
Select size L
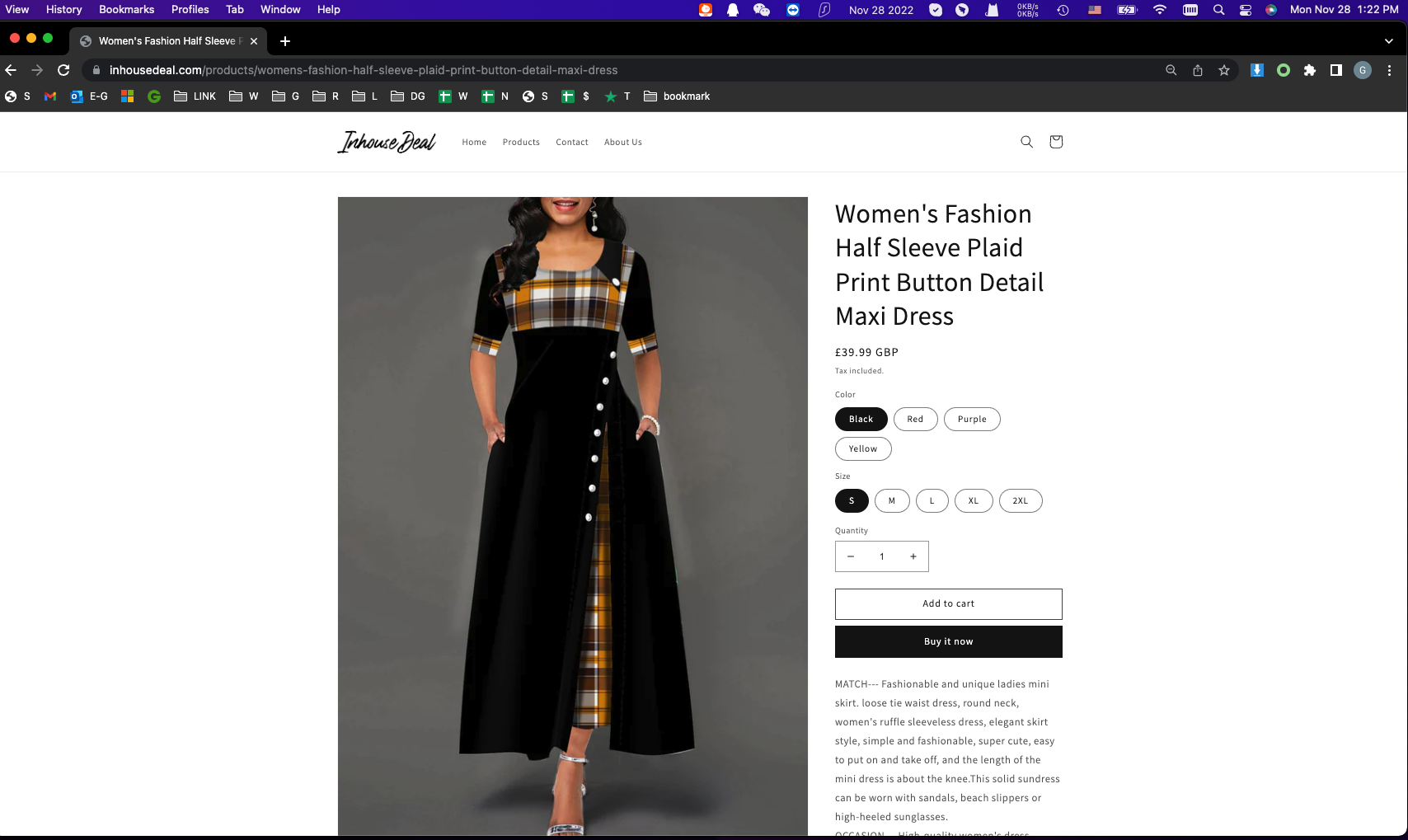point(932,500)
